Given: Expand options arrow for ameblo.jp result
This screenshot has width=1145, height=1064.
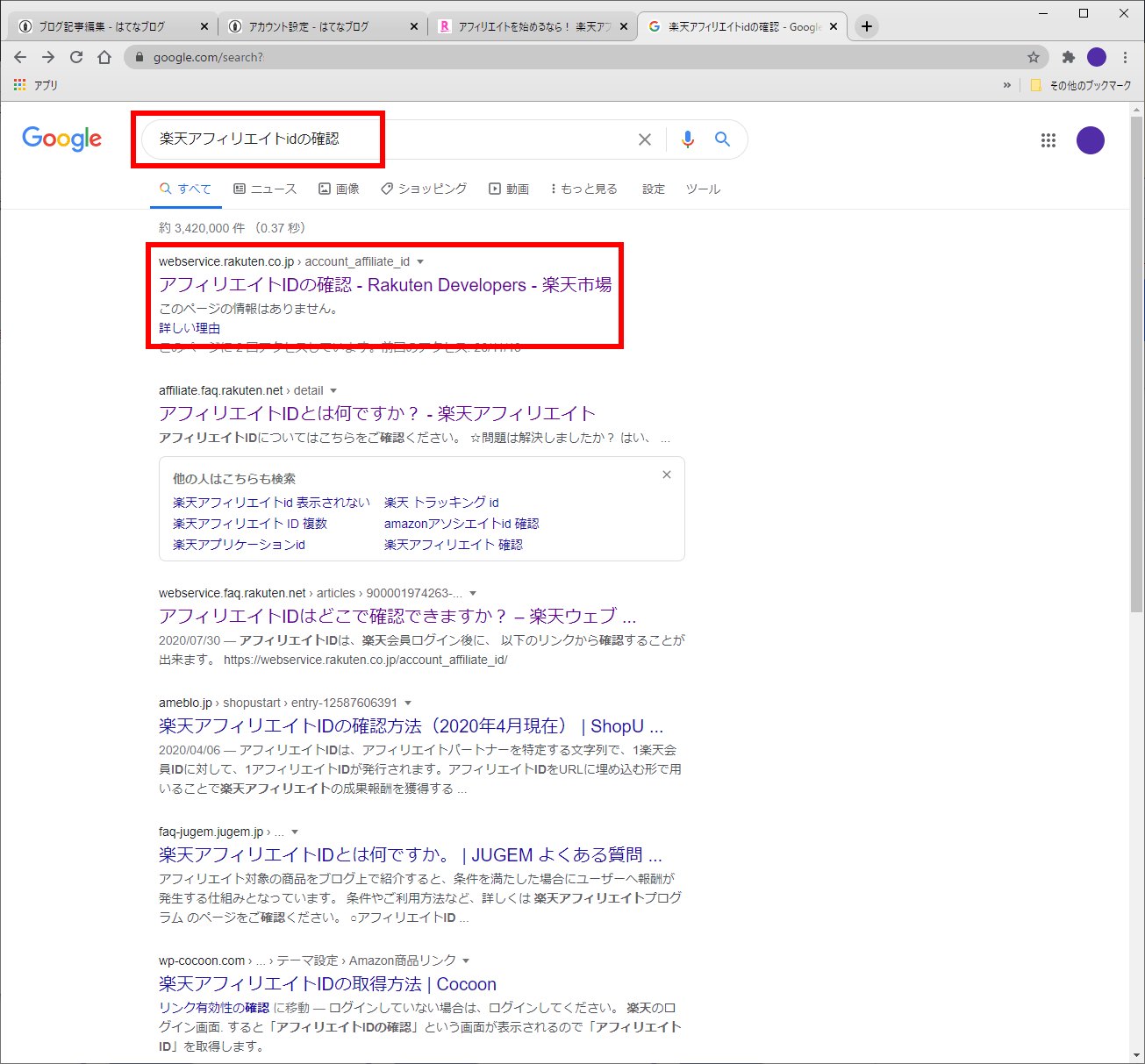Looking at the screenshot, I should pos(408,703).
